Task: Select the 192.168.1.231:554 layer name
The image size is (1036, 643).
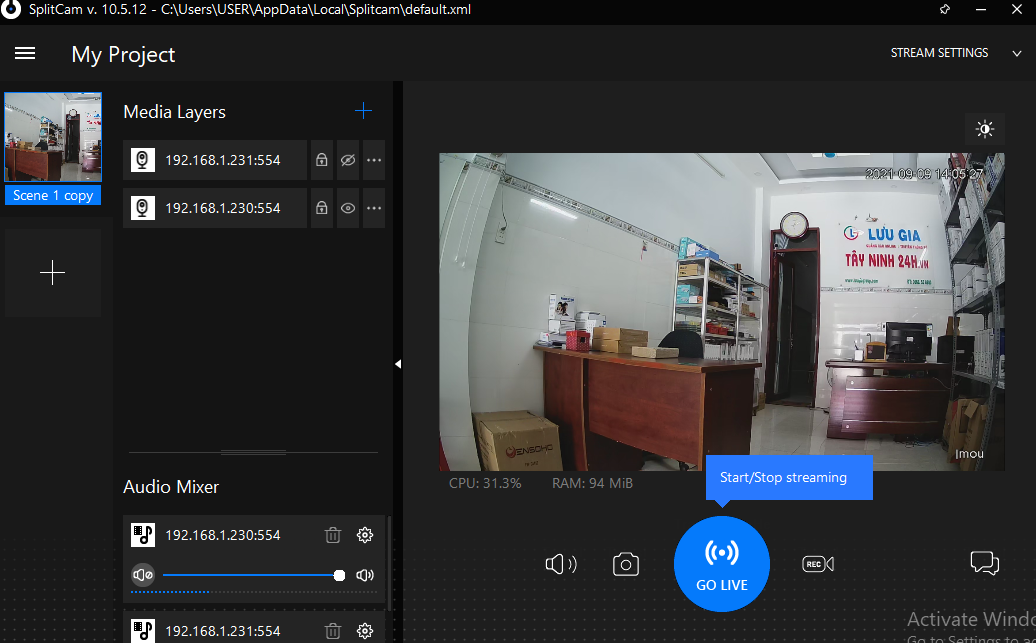Action: click(223, 160)
